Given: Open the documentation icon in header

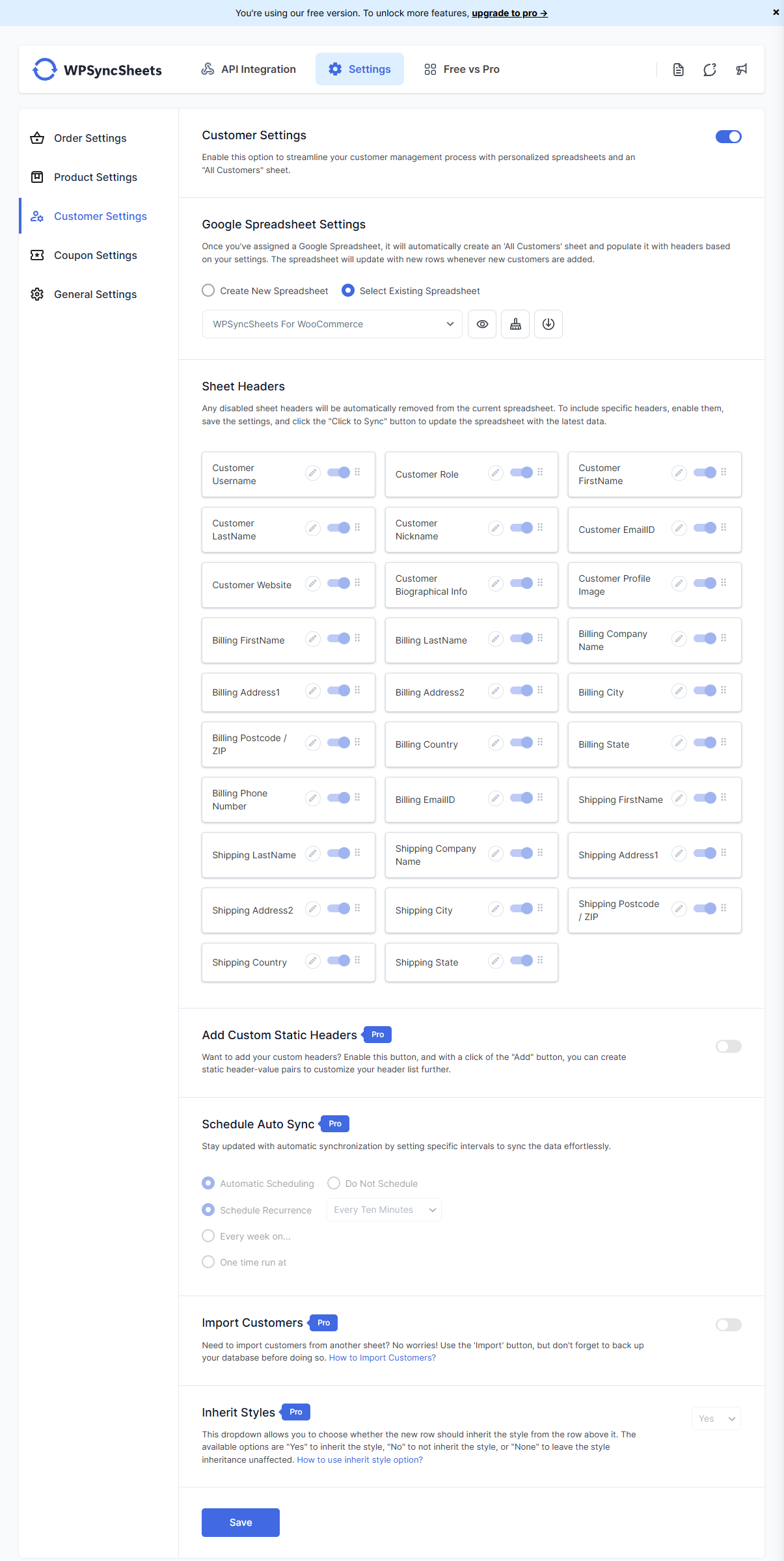Looking at the screenshot, I should (678, 70).
